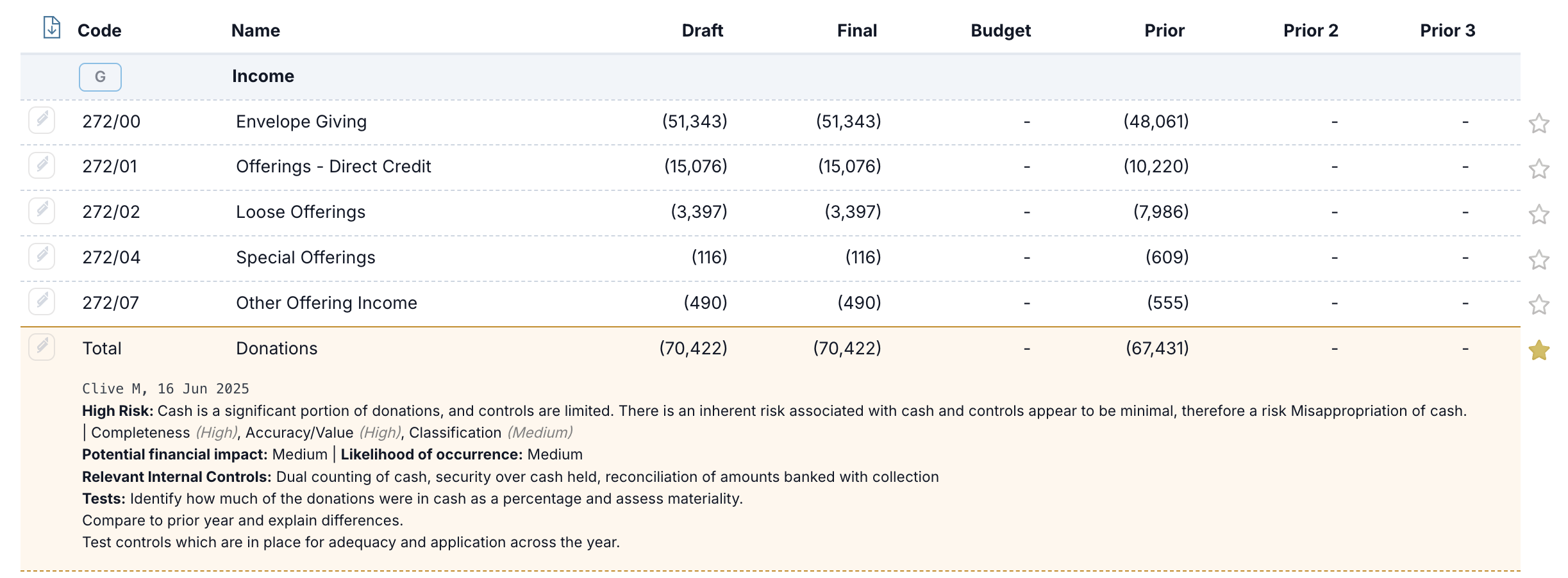The height and width of the screenshot is (578, 1568).
Task: Click the pencil icon for Offerings - Direct Credit
Action: [x=42, y=165]
